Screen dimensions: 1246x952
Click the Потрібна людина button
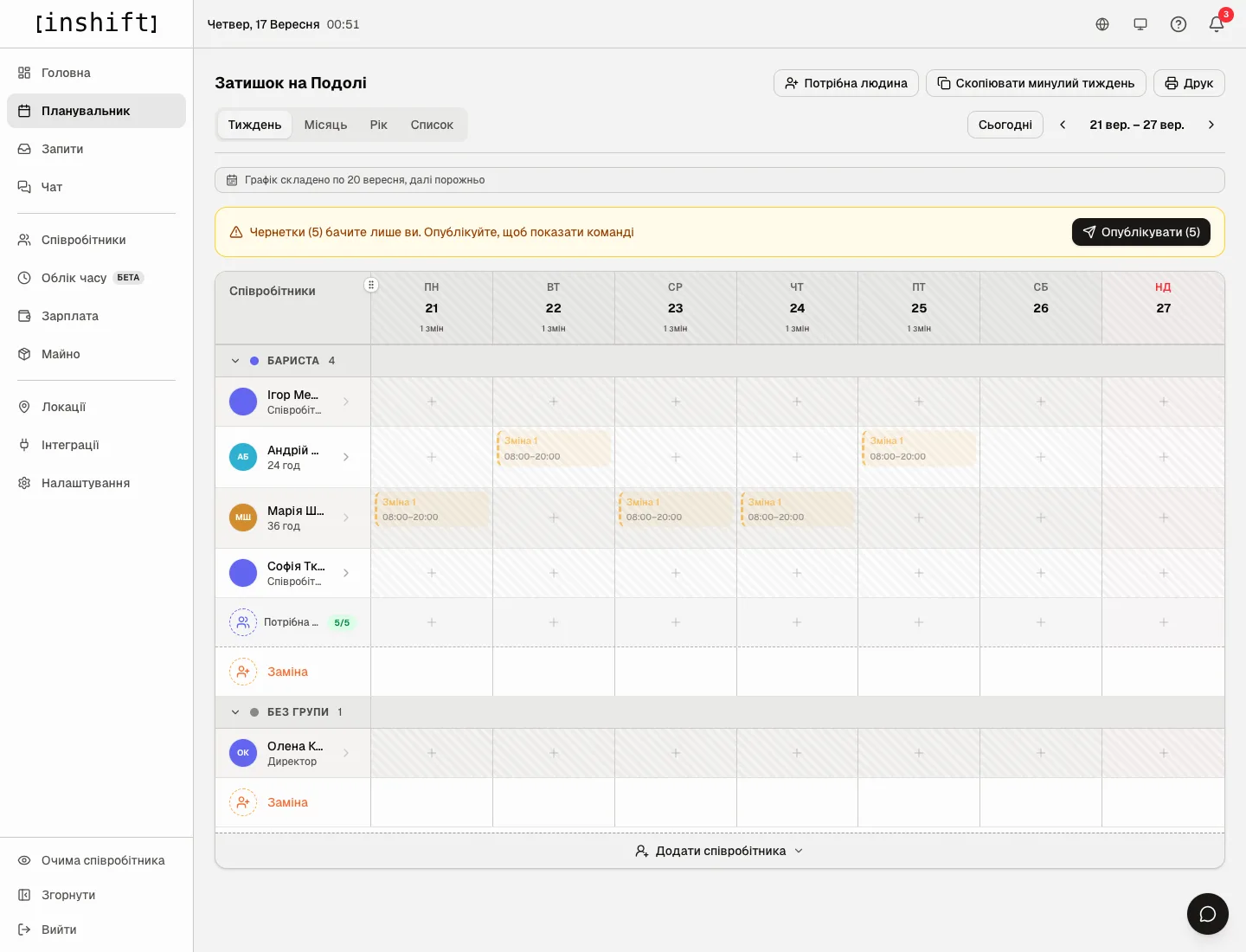tap(846, 83)
